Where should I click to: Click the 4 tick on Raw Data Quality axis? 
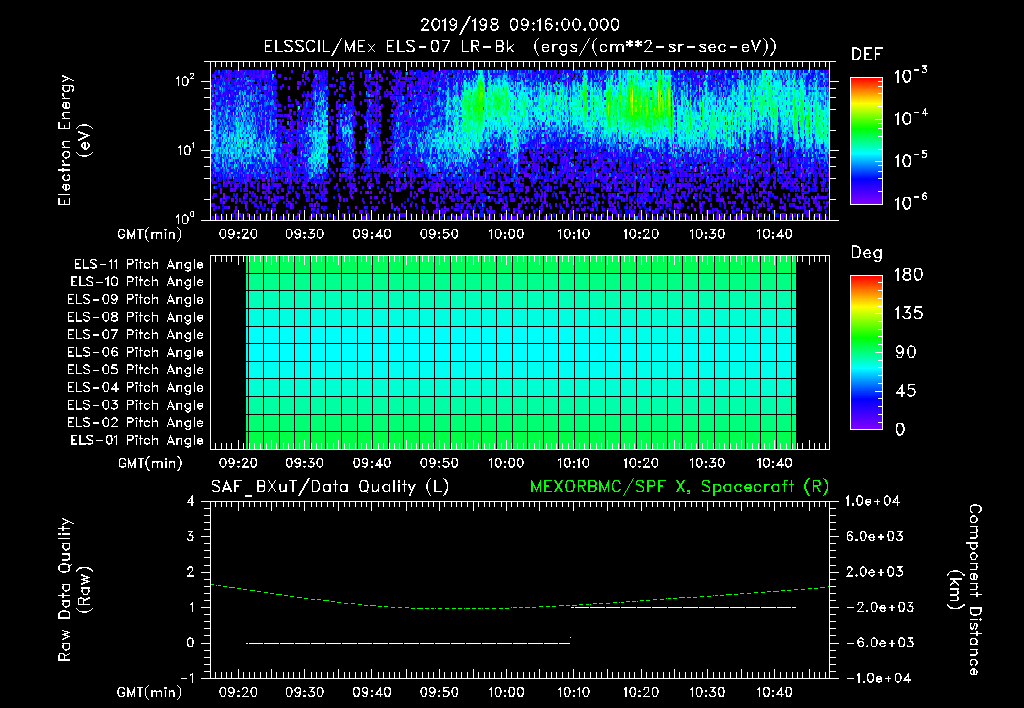(191, 502)
